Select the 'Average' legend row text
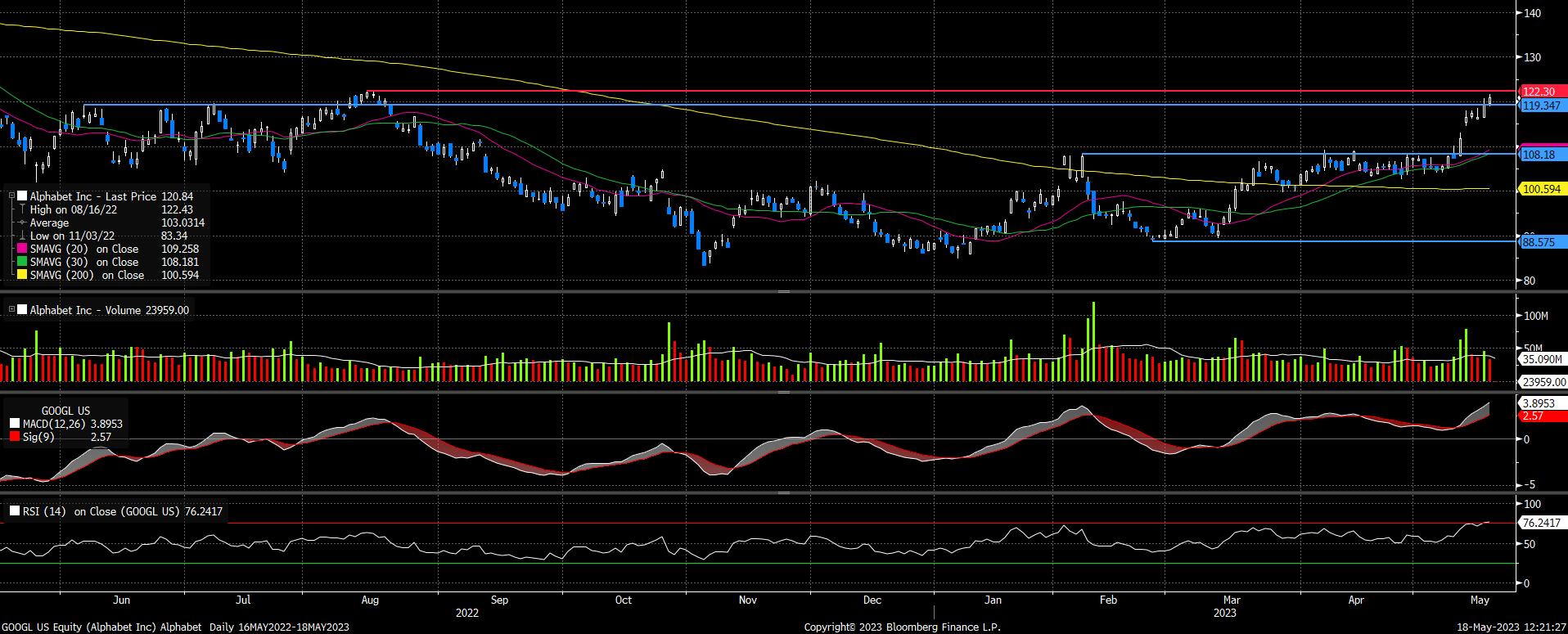Screen dimensions: 1568x634 [49, 223]
